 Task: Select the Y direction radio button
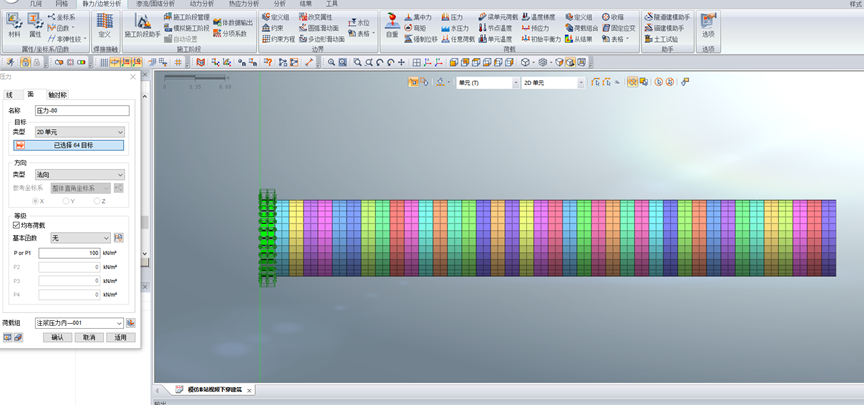pyautogui.click(x=66, y=201)
